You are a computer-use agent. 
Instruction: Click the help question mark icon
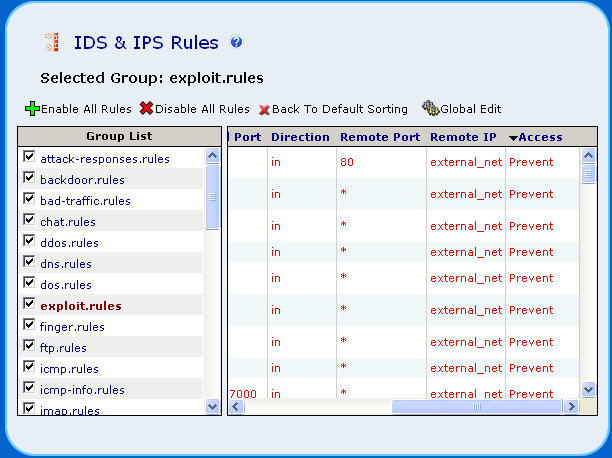236,42
